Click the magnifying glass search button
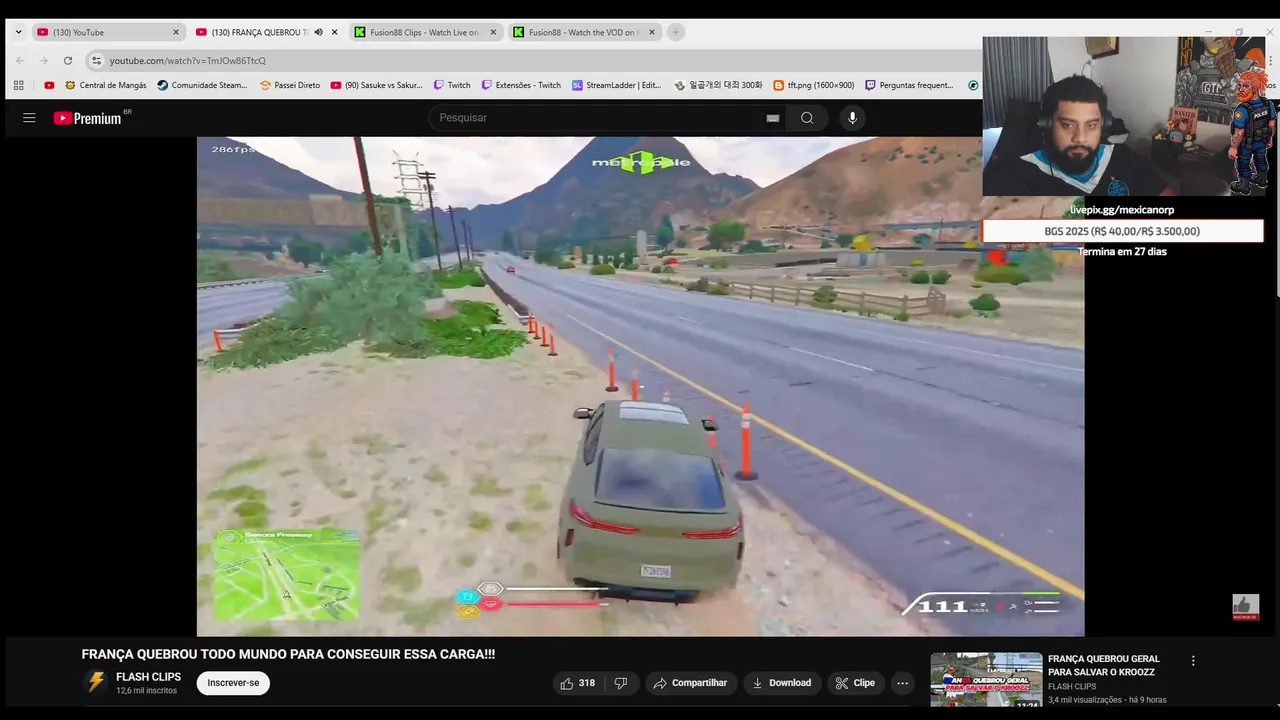Image resolution: width=1280 pixels, height=720 pixels. click(x=807, y=118)
